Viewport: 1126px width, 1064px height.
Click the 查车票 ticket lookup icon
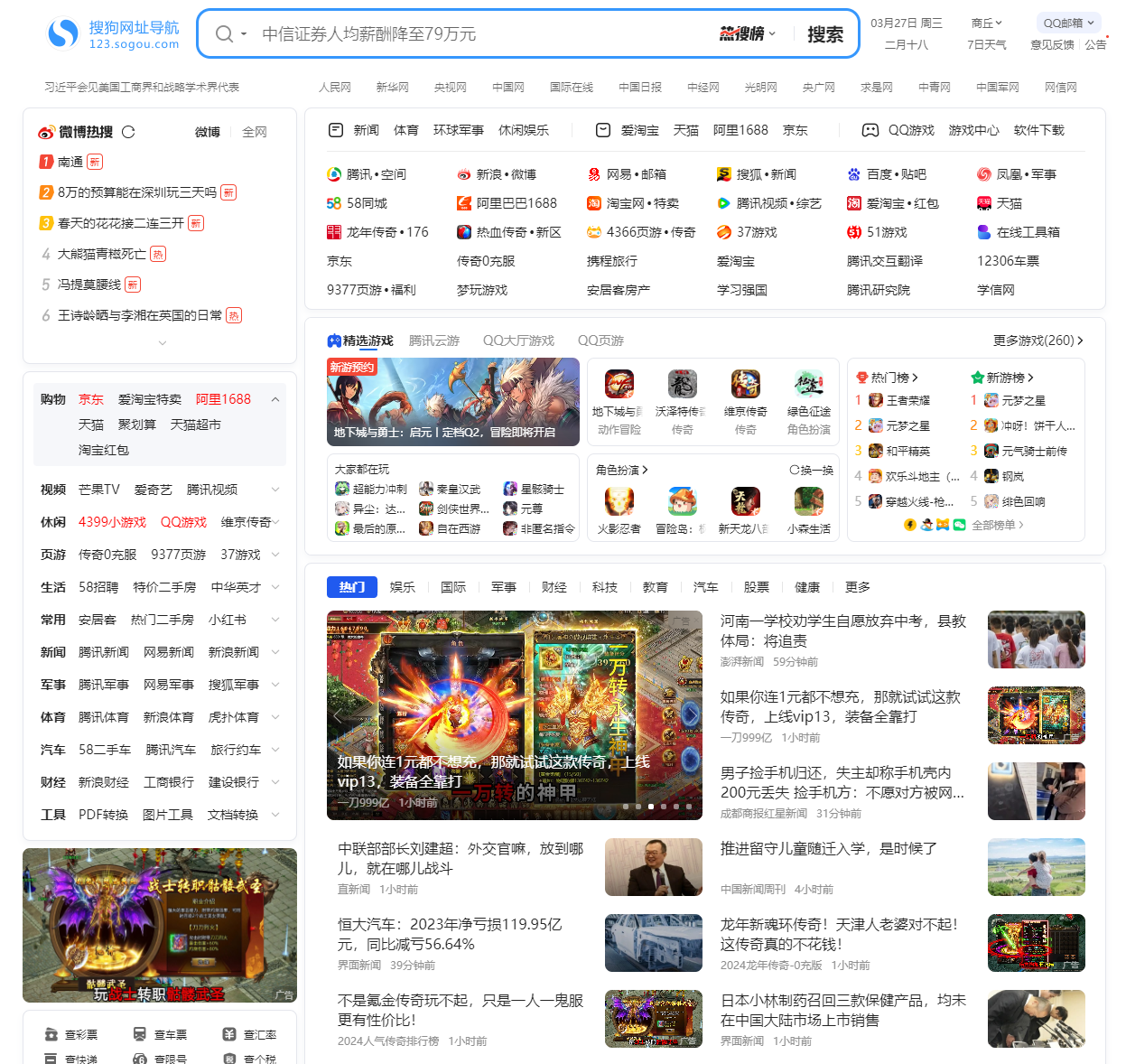point(140,1033)
